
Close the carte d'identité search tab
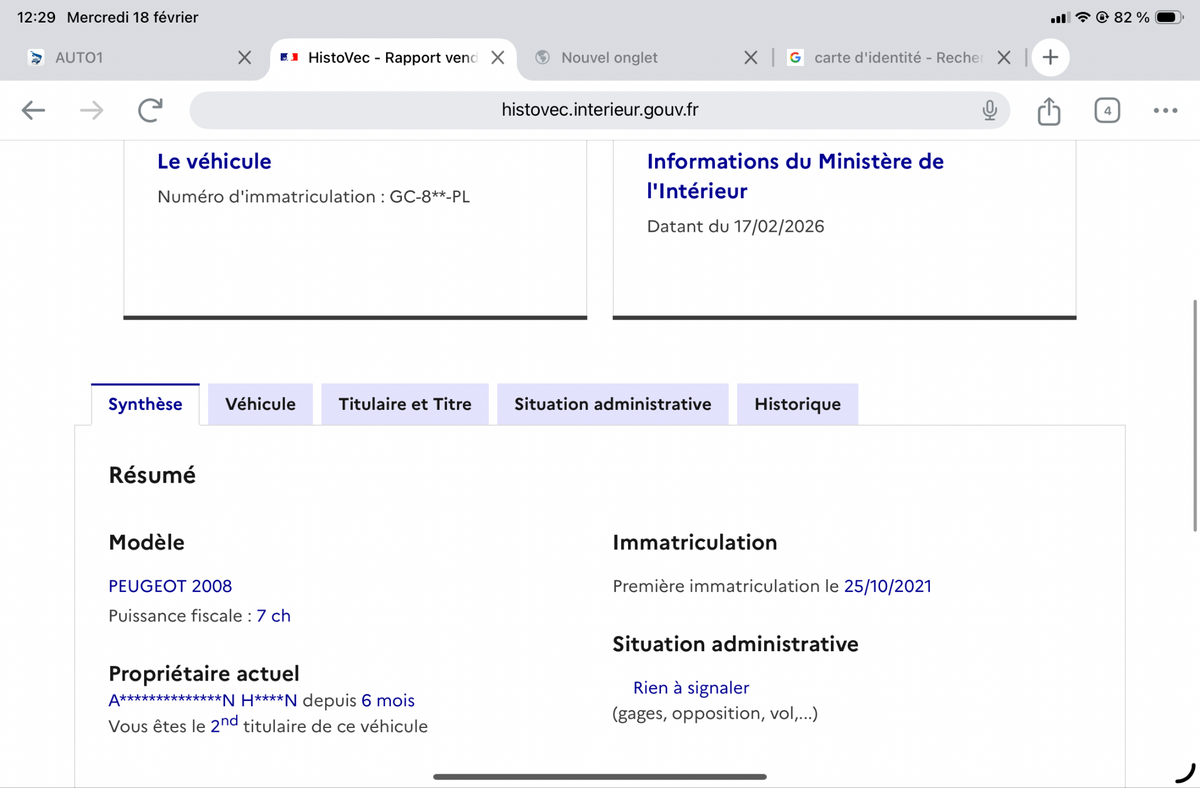[x=1004, y=58]
